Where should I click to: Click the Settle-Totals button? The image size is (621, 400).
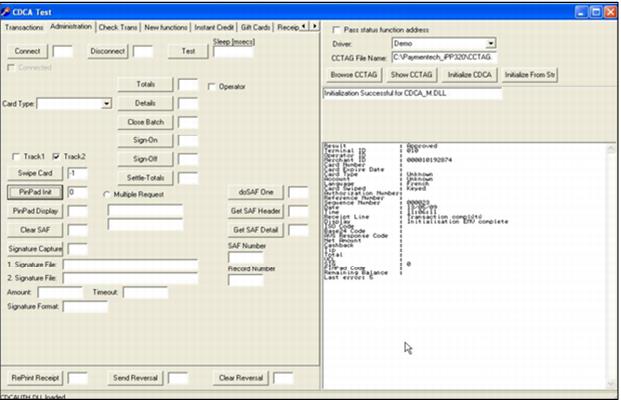point(145,178)
